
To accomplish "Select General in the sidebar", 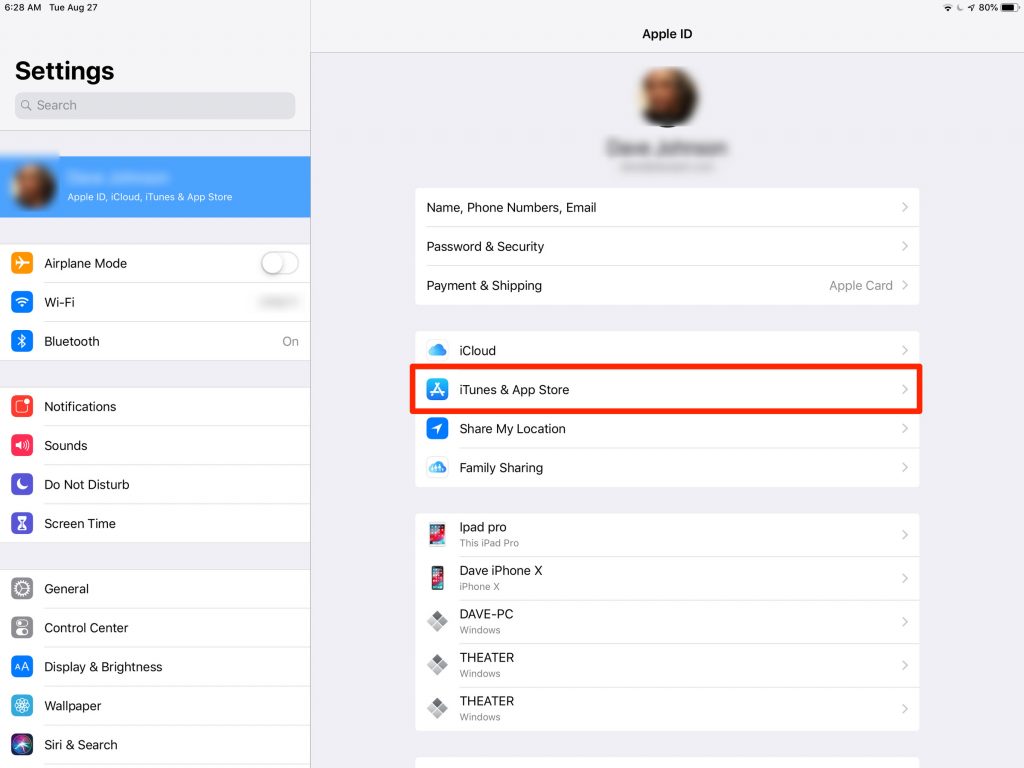I will pyautogui.click(x=155, y=588).
